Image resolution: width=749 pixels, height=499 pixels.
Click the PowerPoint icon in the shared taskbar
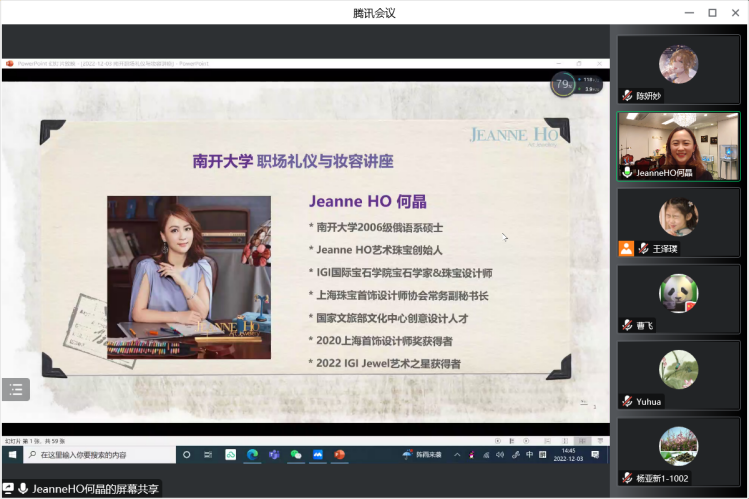[x=339, y=454]
